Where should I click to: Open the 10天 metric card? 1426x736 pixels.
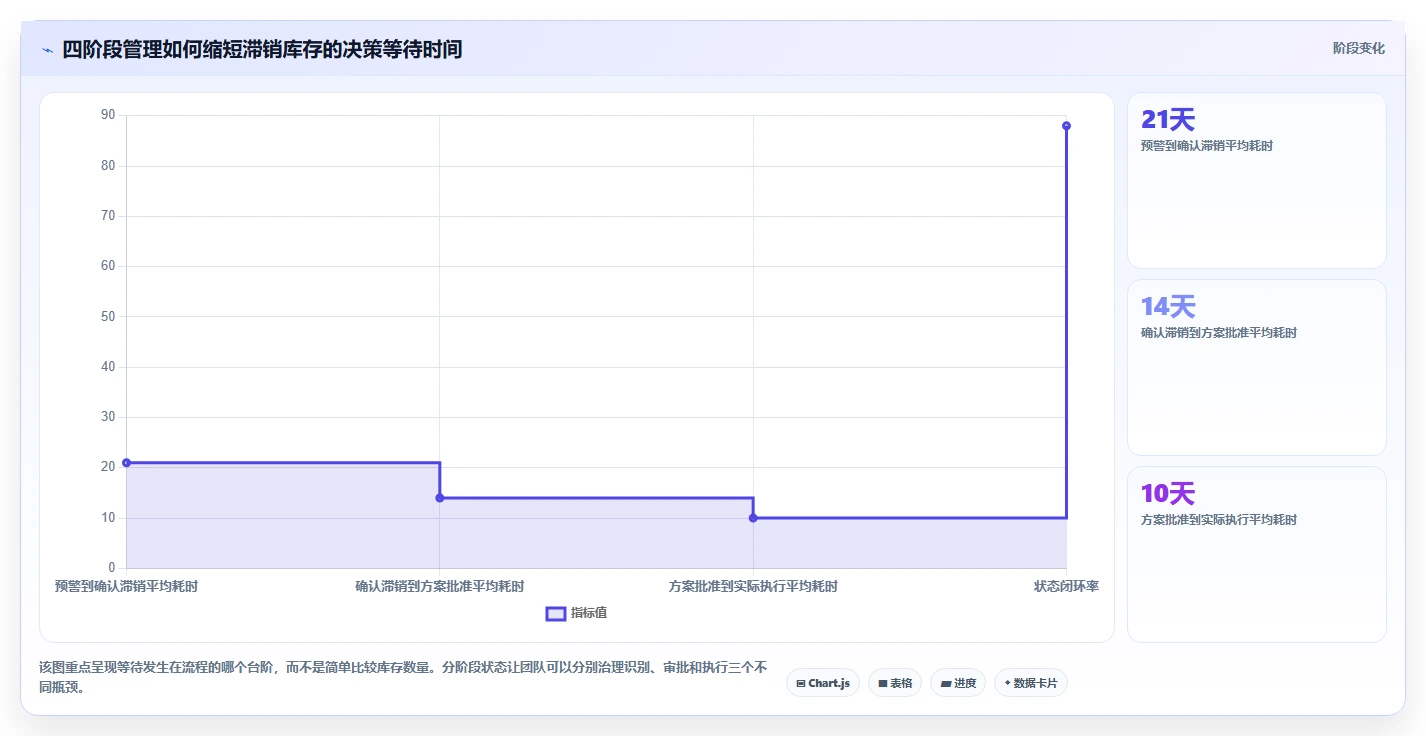coord(1257,554)
